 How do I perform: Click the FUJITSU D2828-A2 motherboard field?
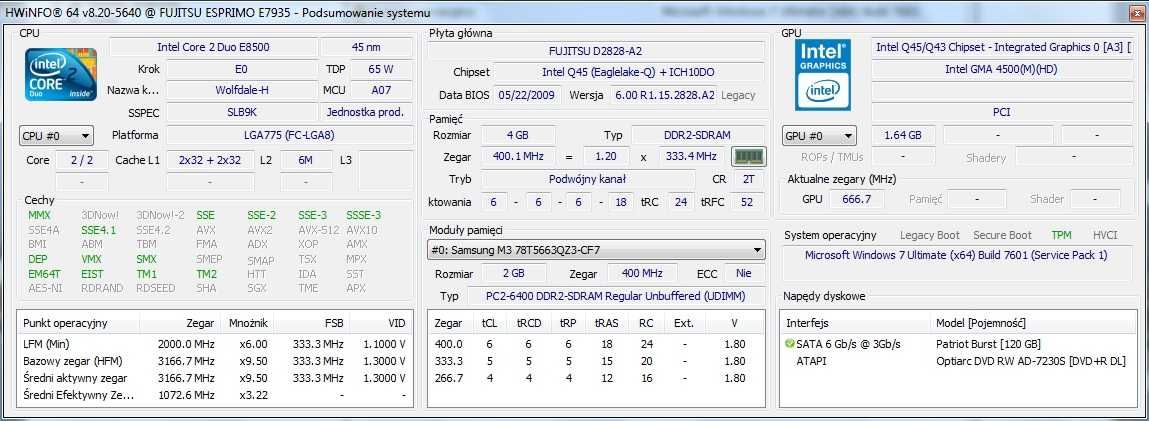coord(595,51)
